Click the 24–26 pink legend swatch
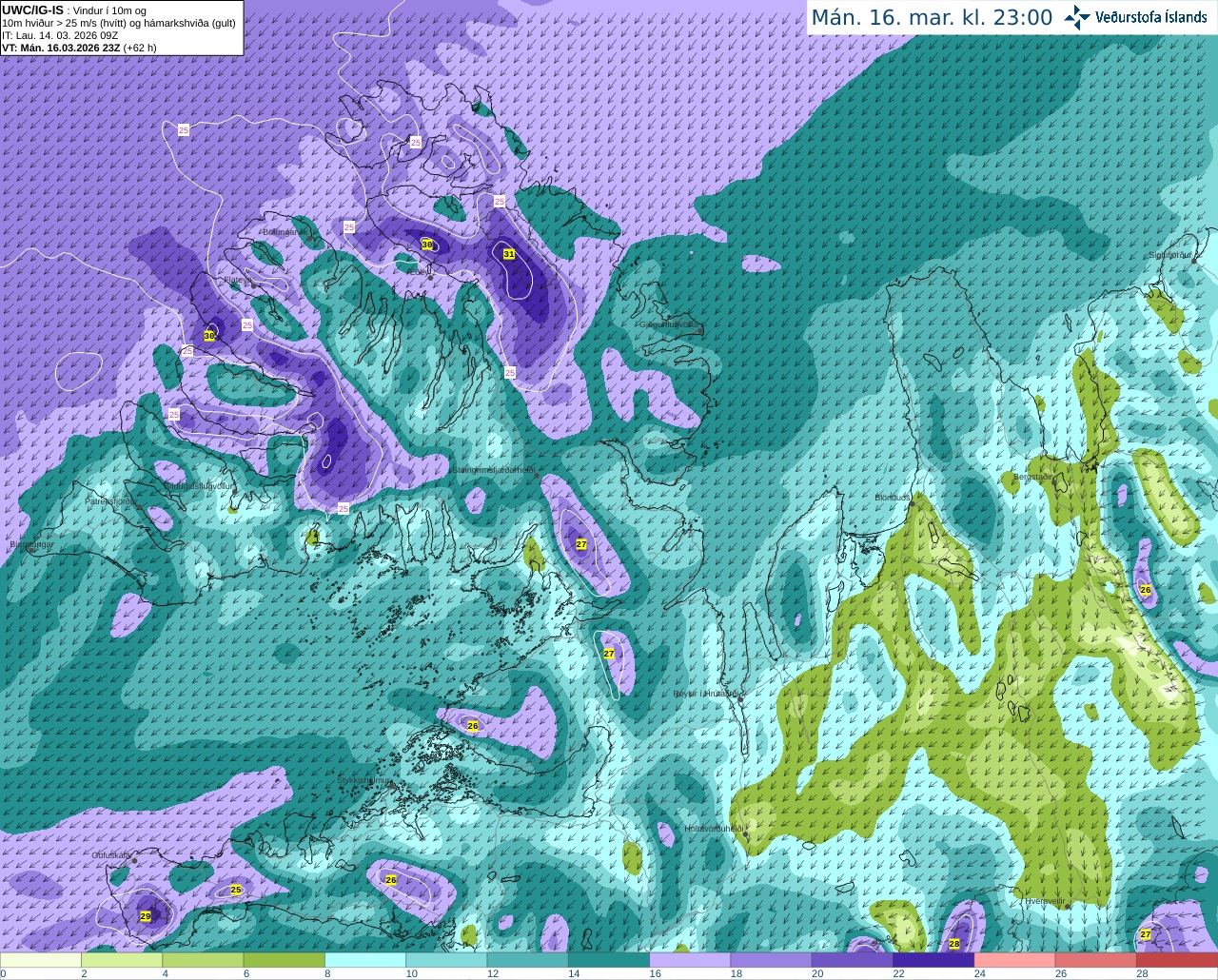The width and height of the screenshot is (1218, 980). [x=1014, y=960]
